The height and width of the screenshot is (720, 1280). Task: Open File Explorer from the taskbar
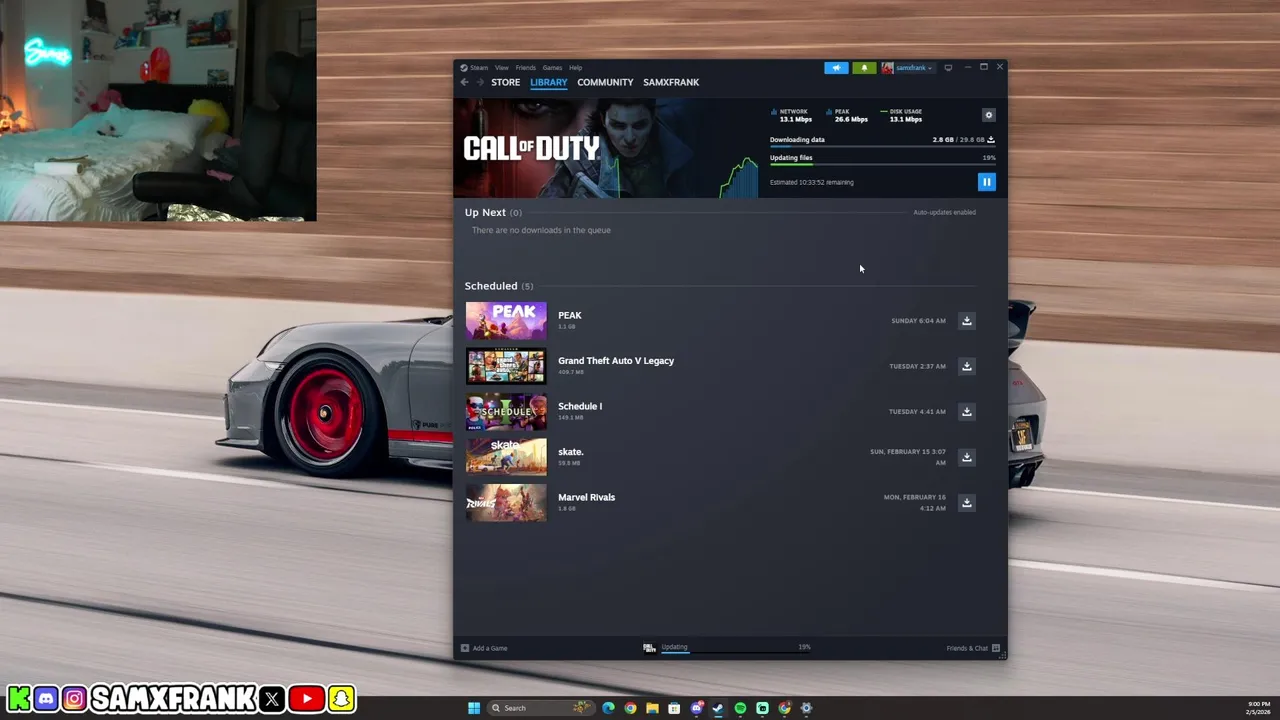pyautogui.click(x=652, y=708)
